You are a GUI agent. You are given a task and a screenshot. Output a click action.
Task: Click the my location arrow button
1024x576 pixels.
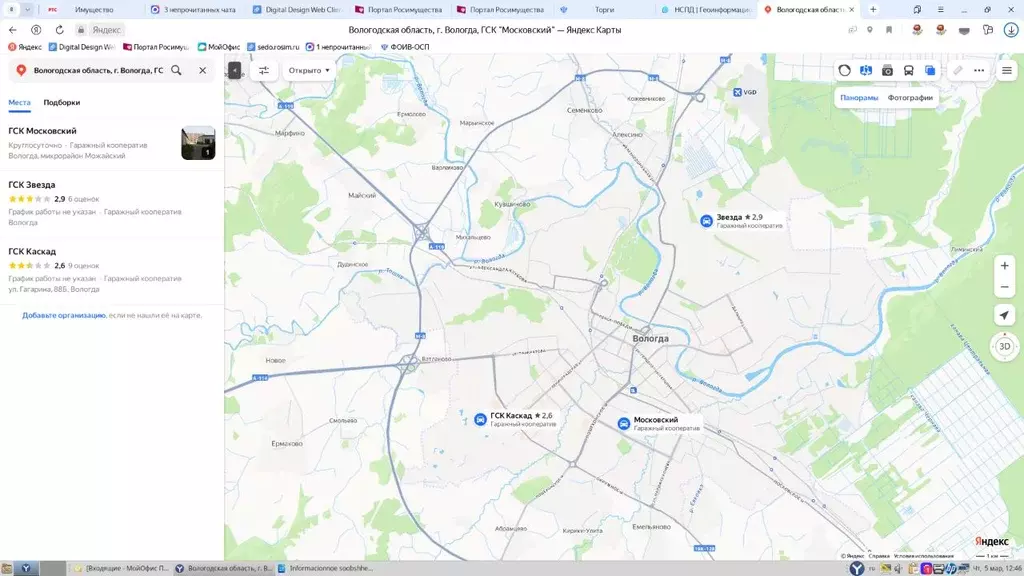coord(1005,315)
